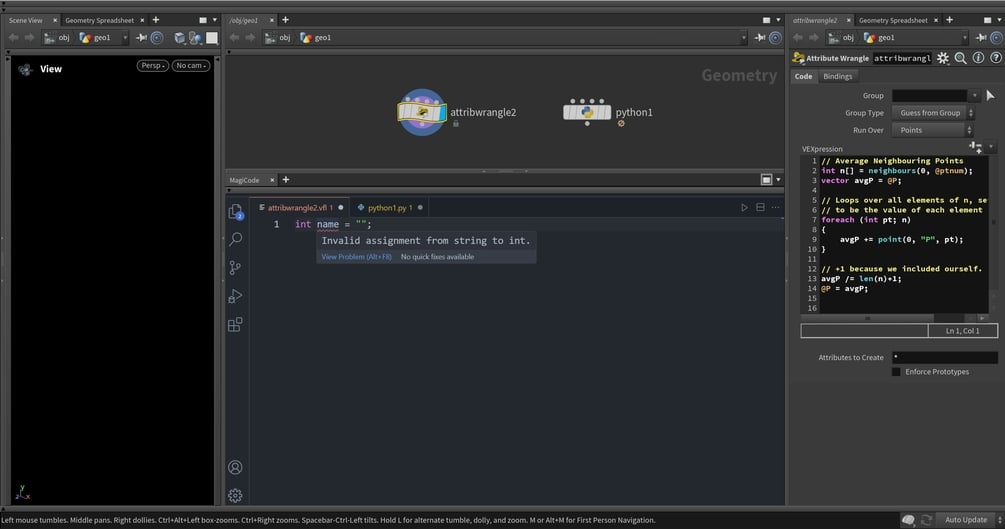Image resolution: width=1005 pixels, height=529 pixels.
Task: Click the View tool icon in viewport
Action: pos(26,69)
